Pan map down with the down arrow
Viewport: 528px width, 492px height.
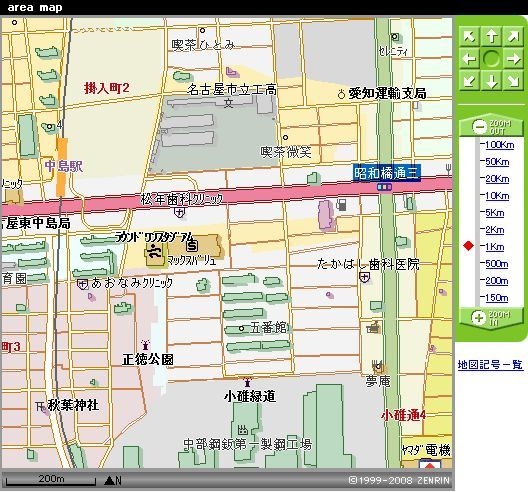tap(491, 81)
